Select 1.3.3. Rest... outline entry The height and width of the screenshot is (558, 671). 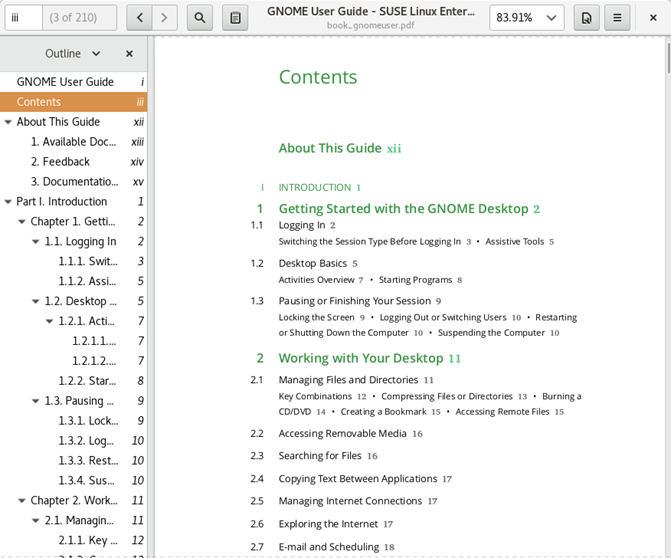click(74, 460)
